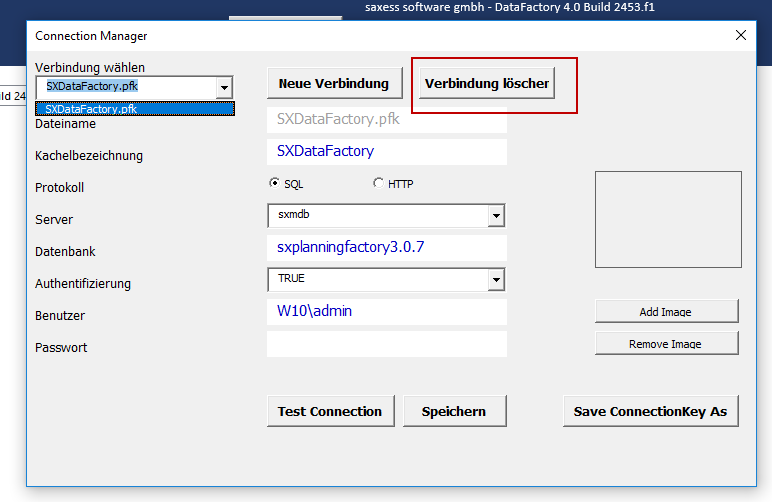
Task: Select the SQL protocol radio button
Action: pyautogui.click(x=275, y=183)
